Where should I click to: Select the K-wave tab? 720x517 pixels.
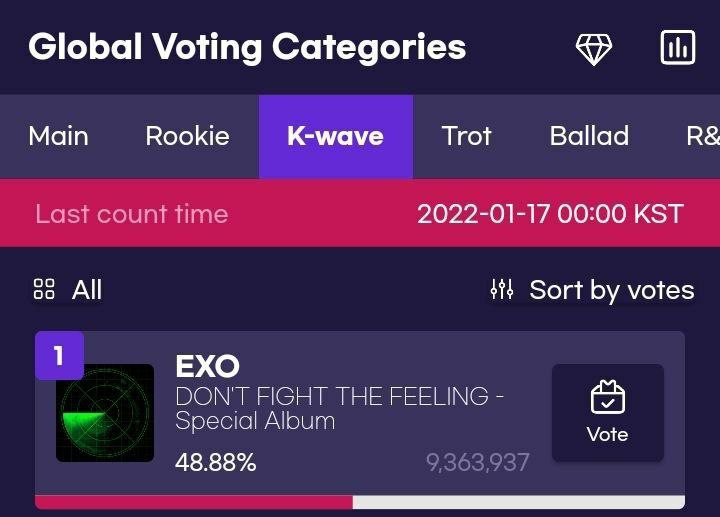[x=336, y=136]
